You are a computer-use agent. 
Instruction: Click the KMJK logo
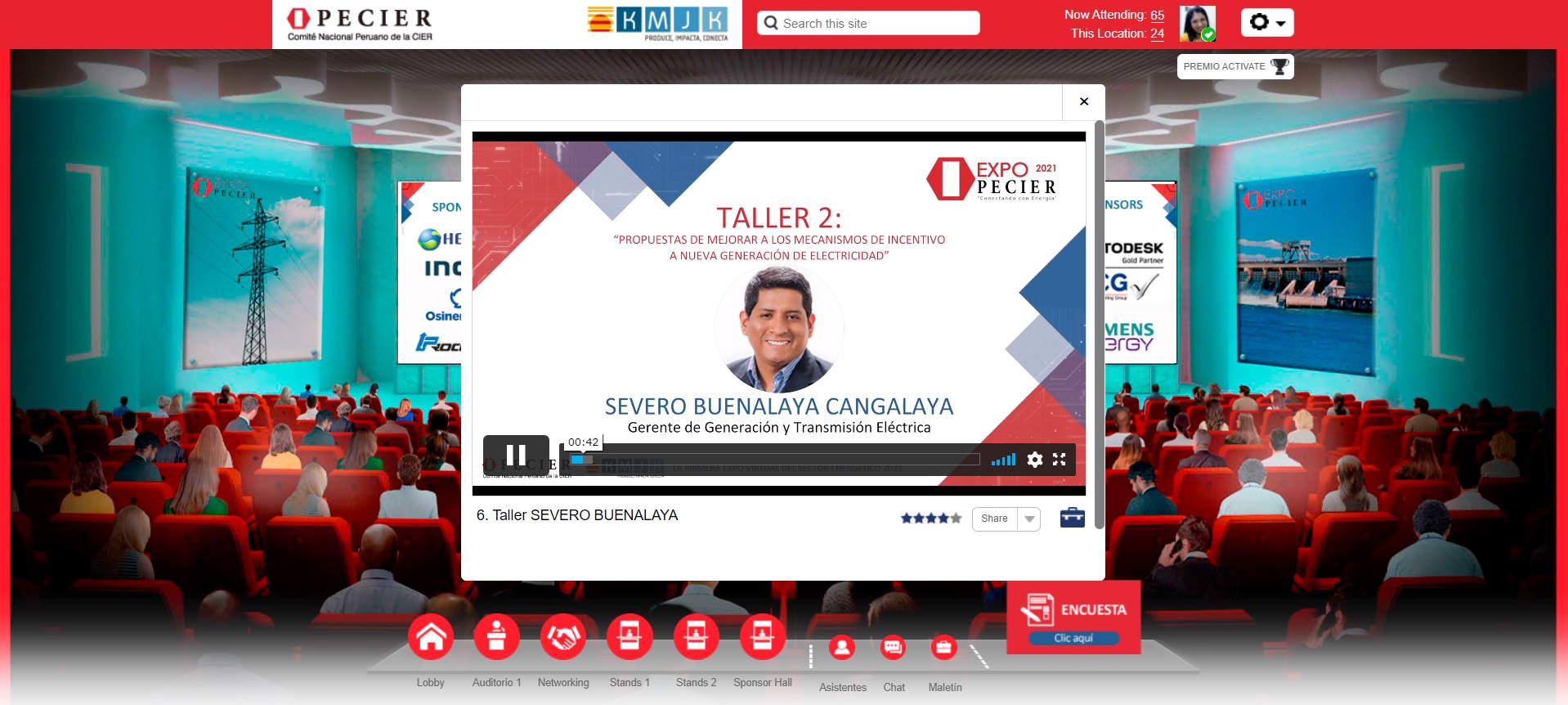[658, 24]
